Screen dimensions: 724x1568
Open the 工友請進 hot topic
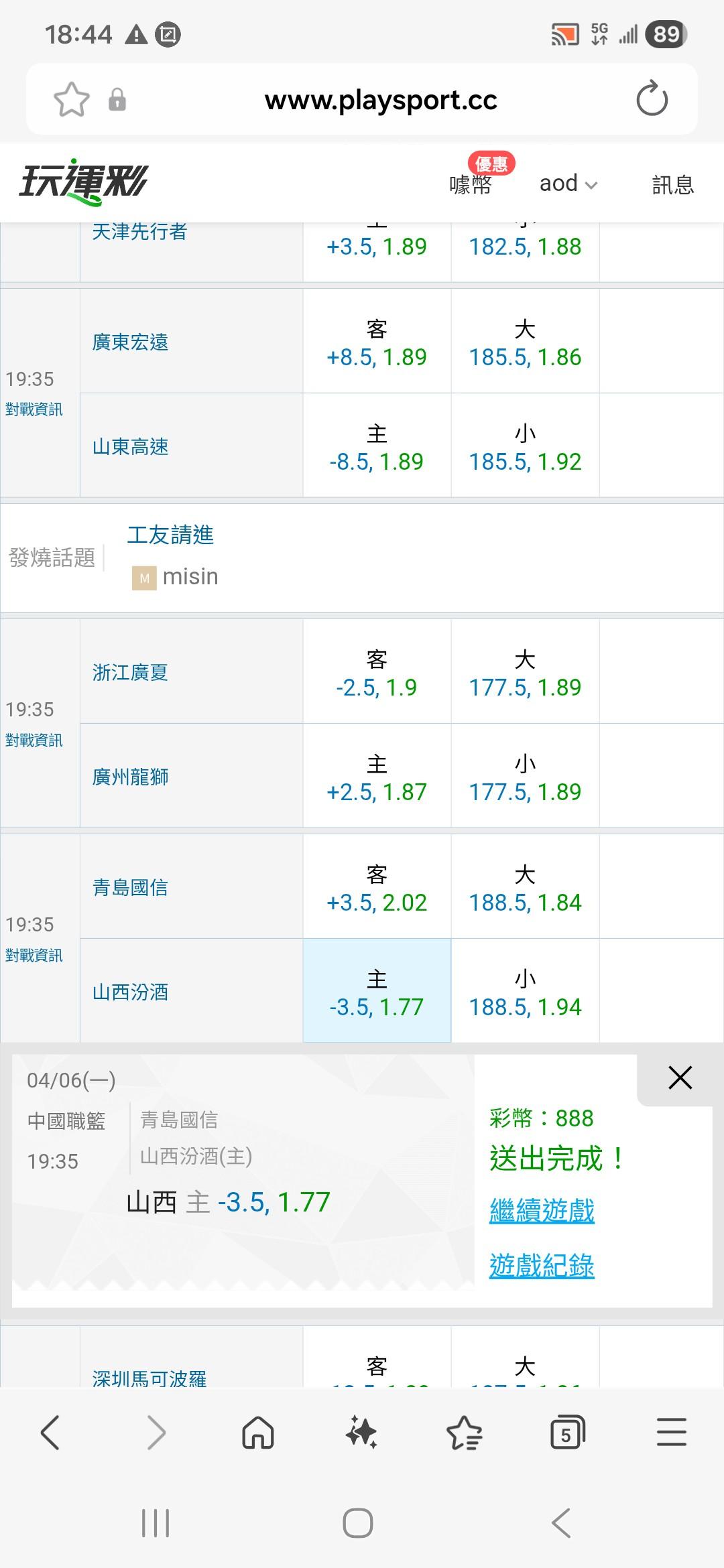170,535
